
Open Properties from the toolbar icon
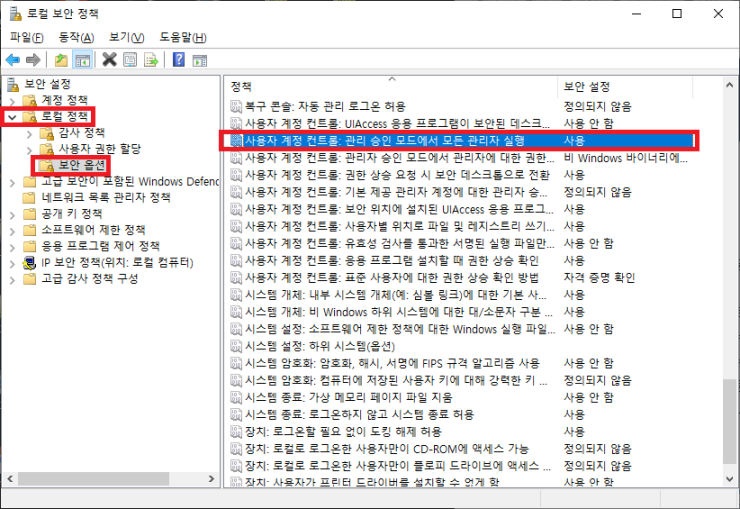(132, 59)
